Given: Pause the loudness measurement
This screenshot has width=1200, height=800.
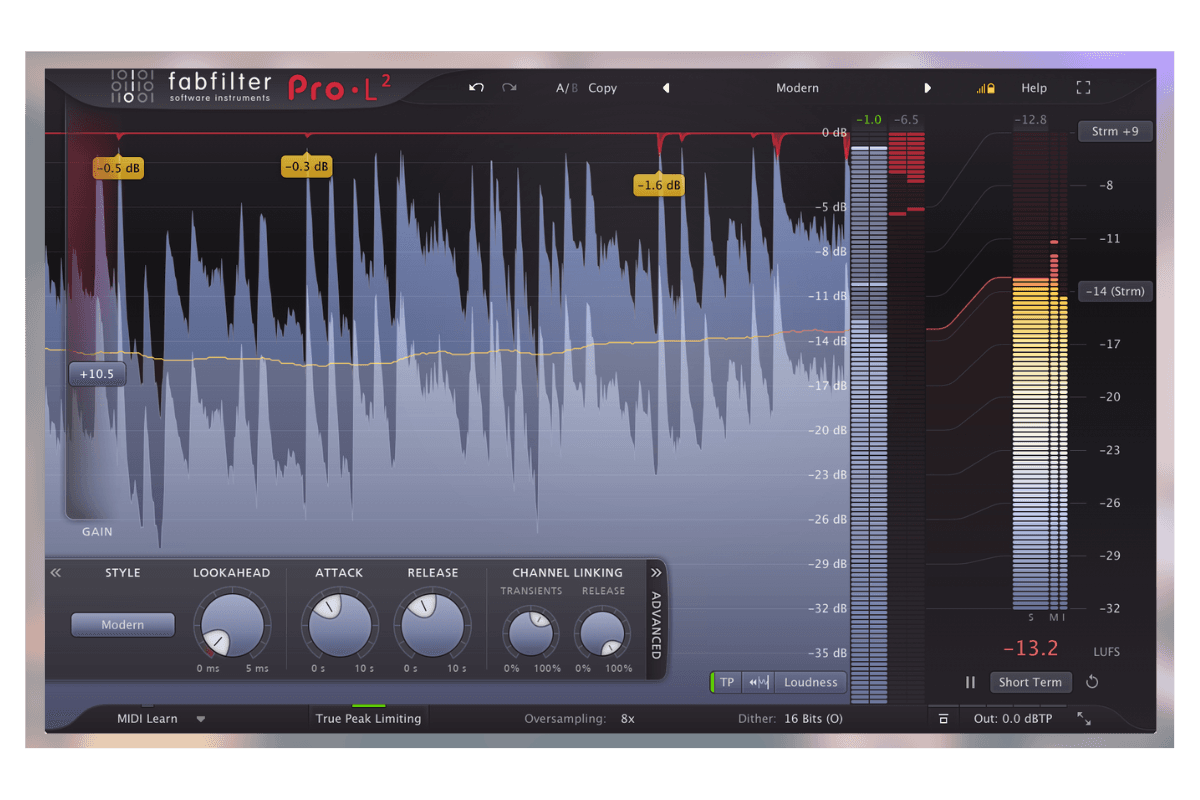Looking at the screenshot, I should click(970, 683).
